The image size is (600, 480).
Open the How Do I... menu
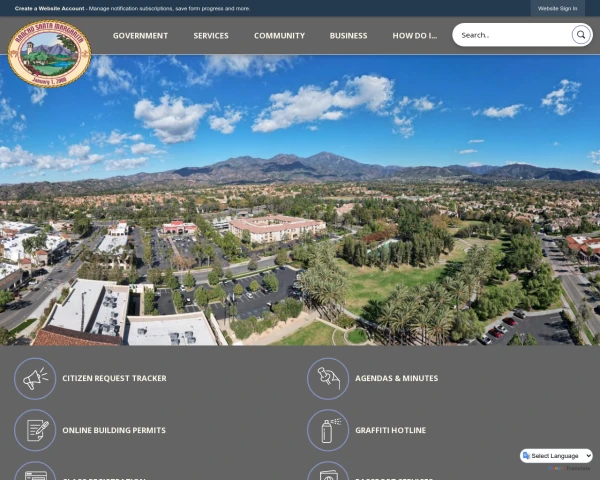point(414,36)
